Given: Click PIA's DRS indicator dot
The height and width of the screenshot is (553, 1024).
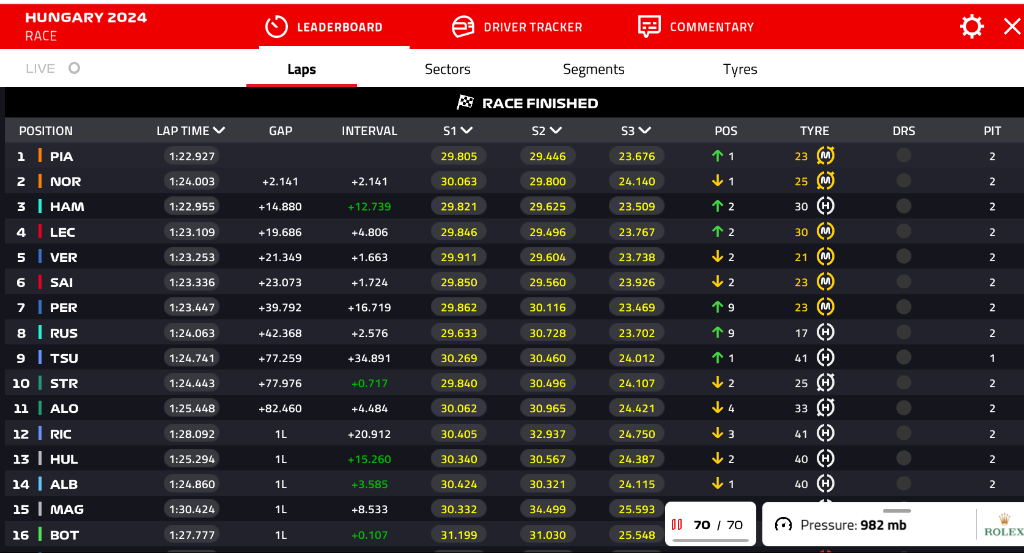Looking at the screenshot, I should pyautogui.click(x=904, y=155).
